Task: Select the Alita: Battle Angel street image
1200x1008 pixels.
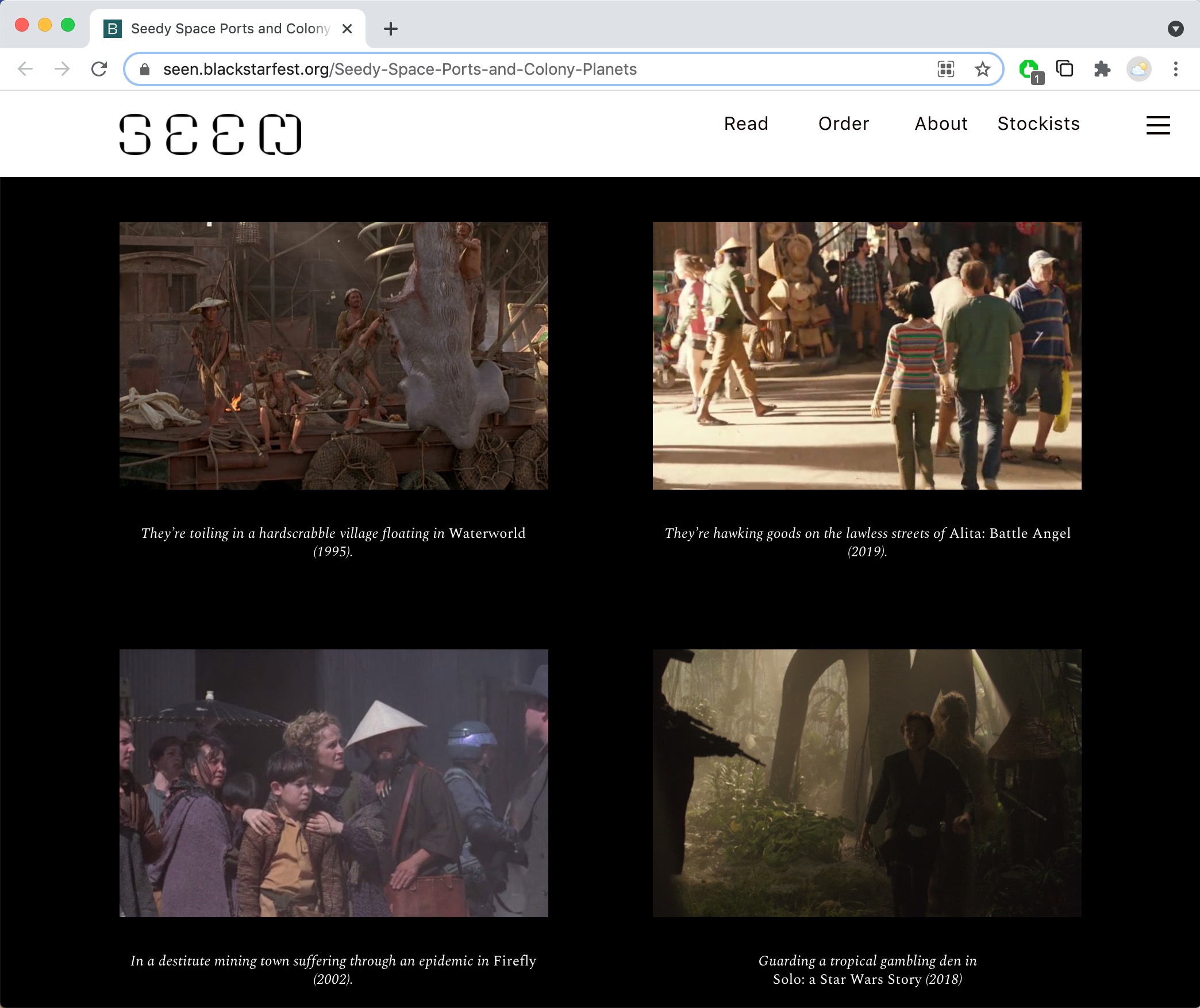Action: coord(867,355)
